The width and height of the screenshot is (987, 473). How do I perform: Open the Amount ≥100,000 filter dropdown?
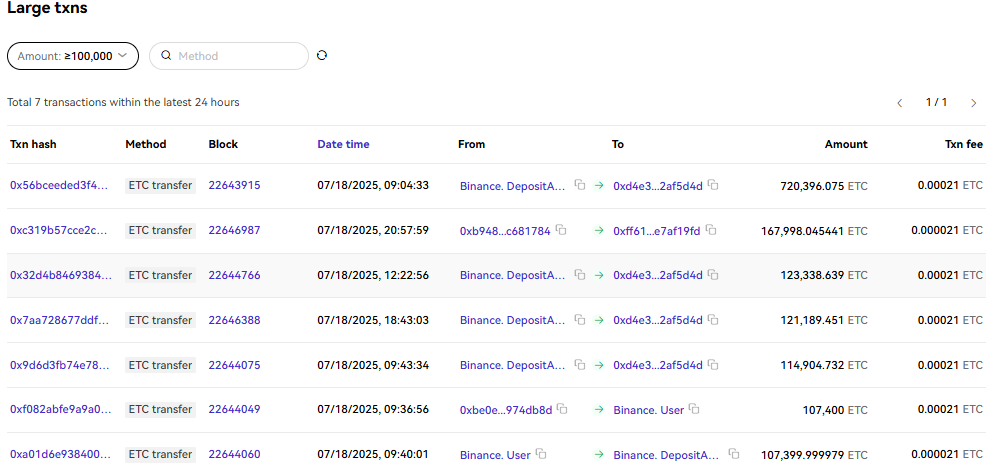[x=72, y=56]
